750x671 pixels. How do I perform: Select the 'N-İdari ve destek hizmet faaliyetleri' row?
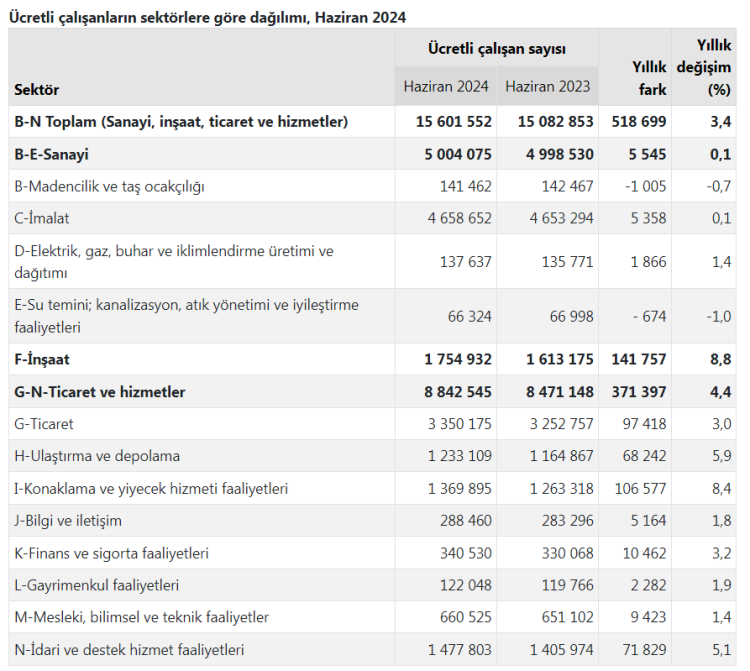click(x=129, y=650)
